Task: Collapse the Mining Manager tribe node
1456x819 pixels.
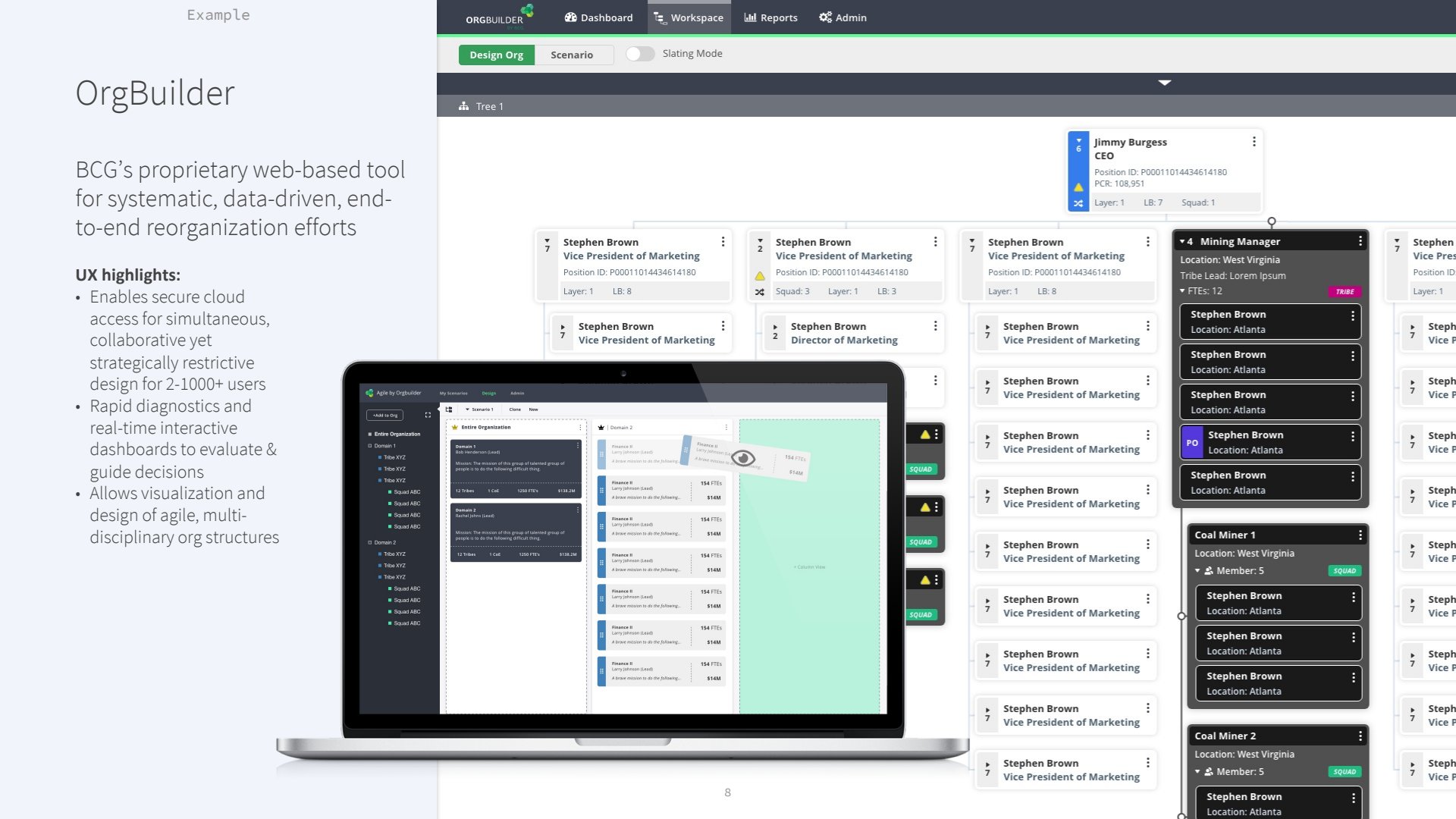Action: click(1182, 241)
